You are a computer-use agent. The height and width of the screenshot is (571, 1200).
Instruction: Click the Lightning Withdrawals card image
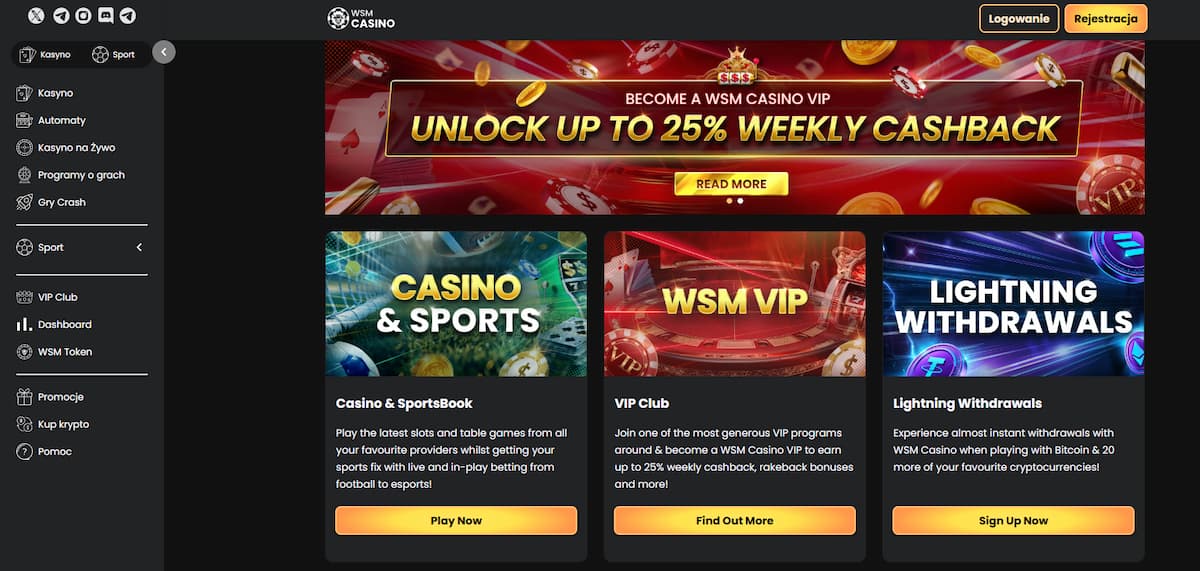(1013, 304)
